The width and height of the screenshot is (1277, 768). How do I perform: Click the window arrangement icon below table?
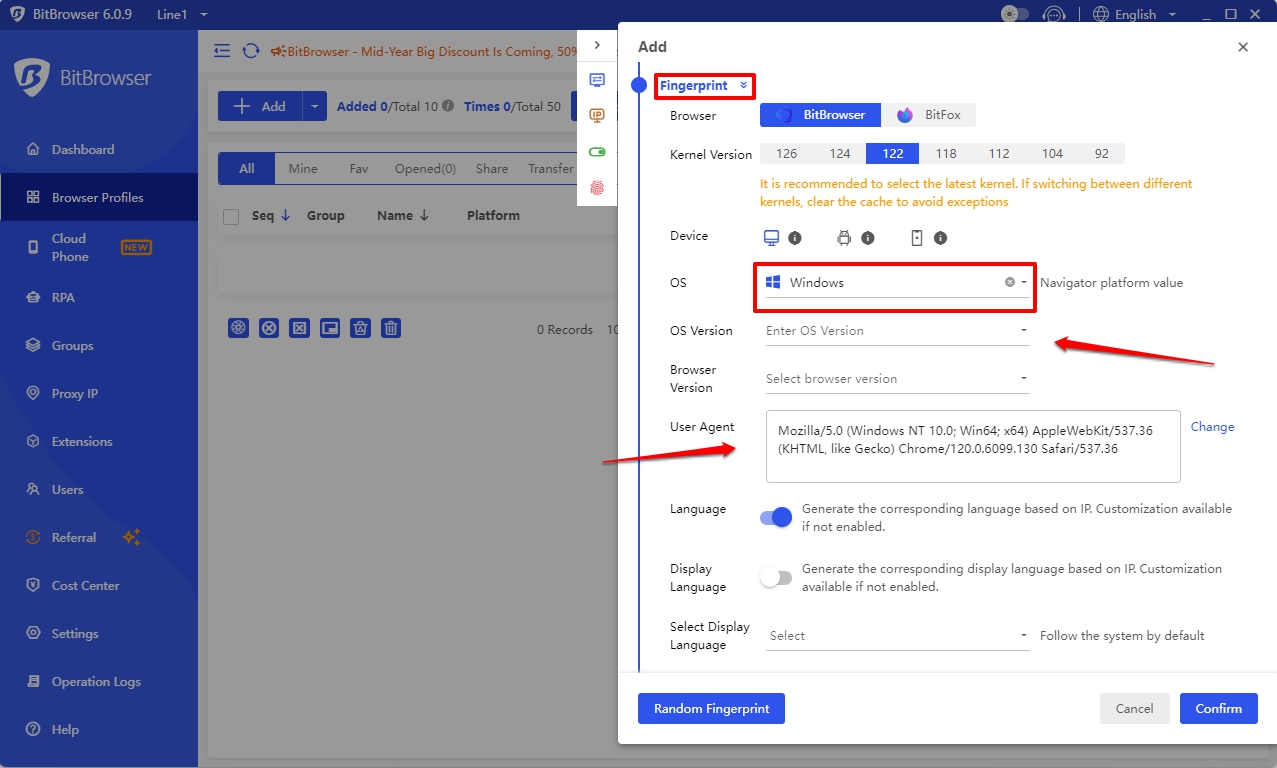tap(330, 327)
